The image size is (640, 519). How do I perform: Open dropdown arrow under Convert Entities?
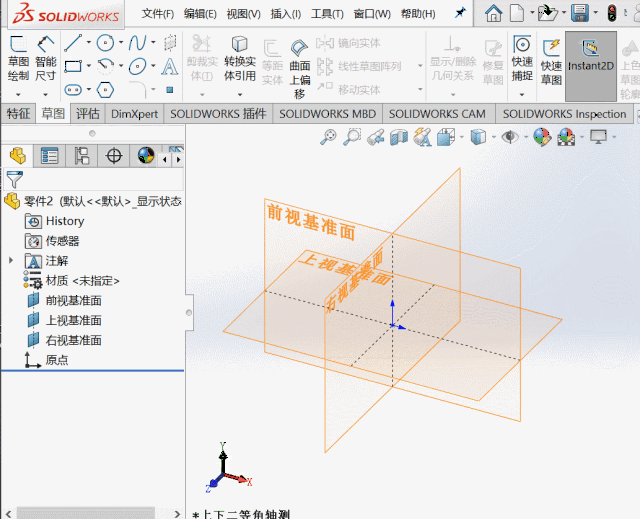click(x=240, y=95)
